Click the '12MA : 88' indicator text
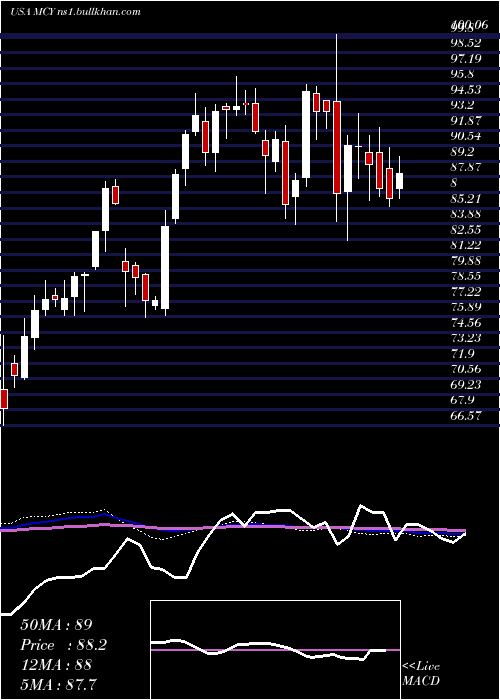The height and width of the screenshot is (700, 500). [56, 665]
